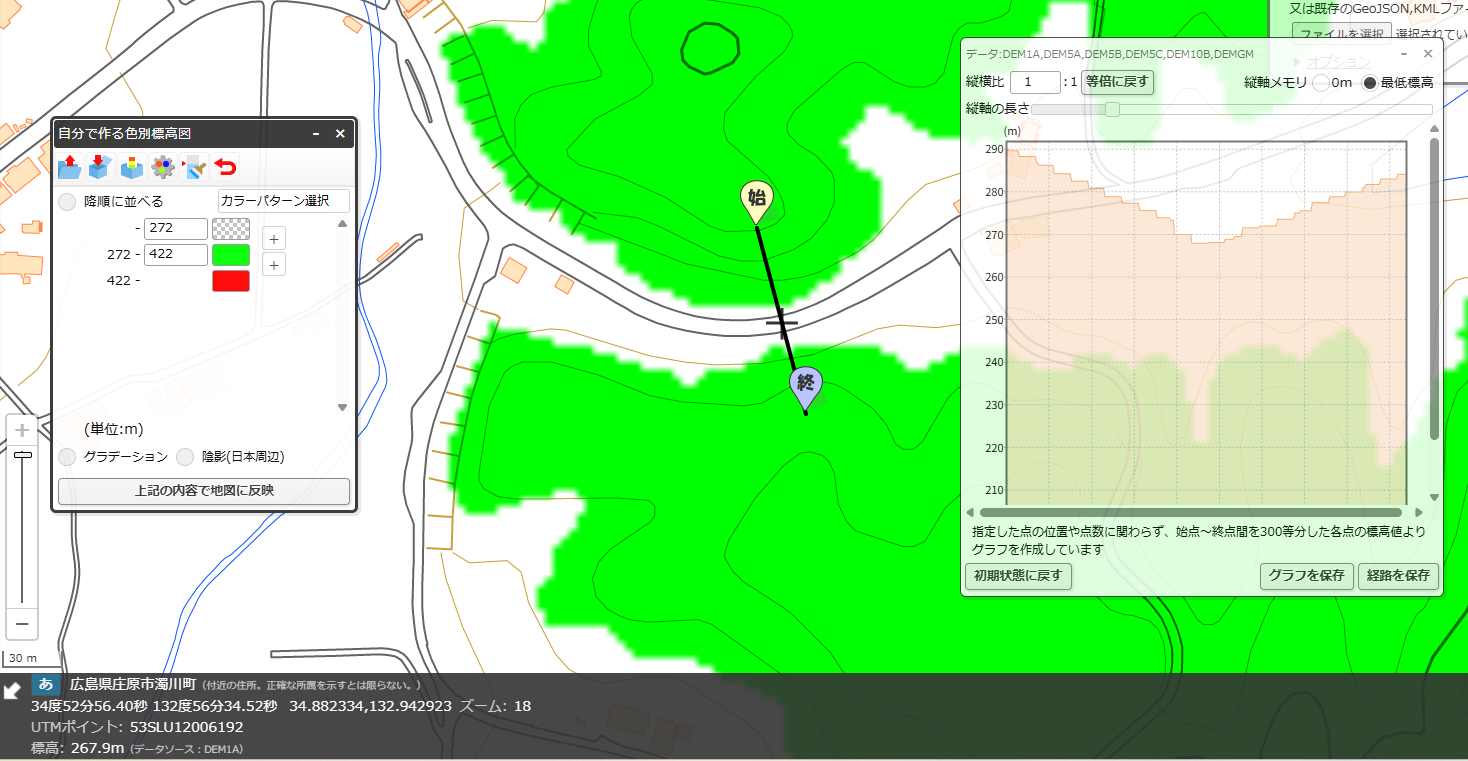
Task: Click the box icon with rainbow color bar
Action: [131, 166]
